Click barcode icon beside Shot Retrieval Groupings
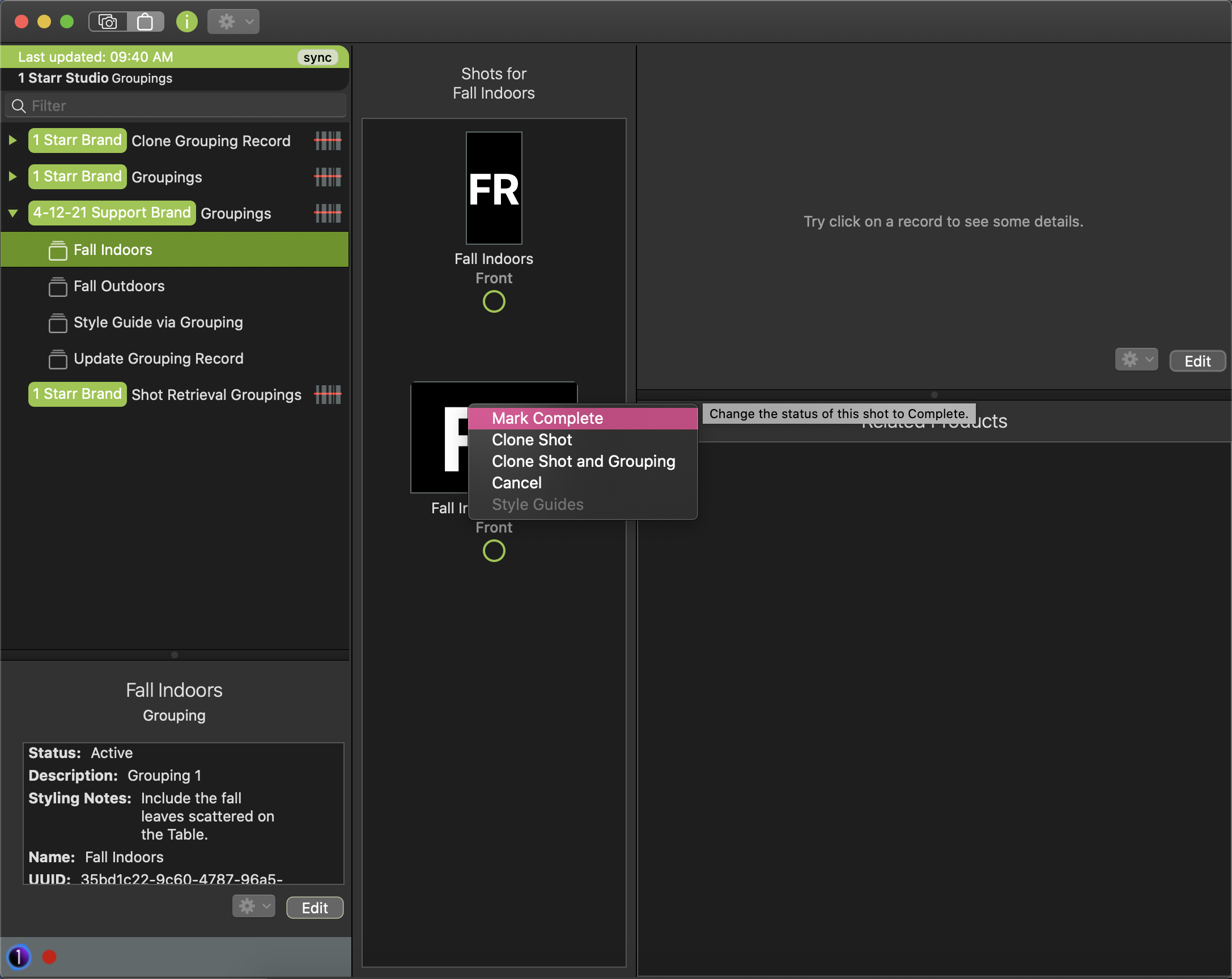The image size is (1232, 979). coord(328,394)
